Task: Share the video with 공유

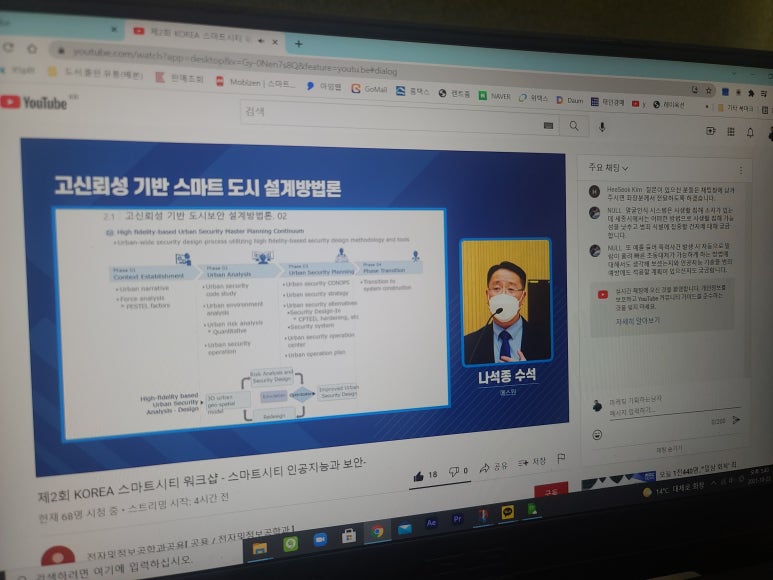Action: pyautogui.click(x=493, y=467)
